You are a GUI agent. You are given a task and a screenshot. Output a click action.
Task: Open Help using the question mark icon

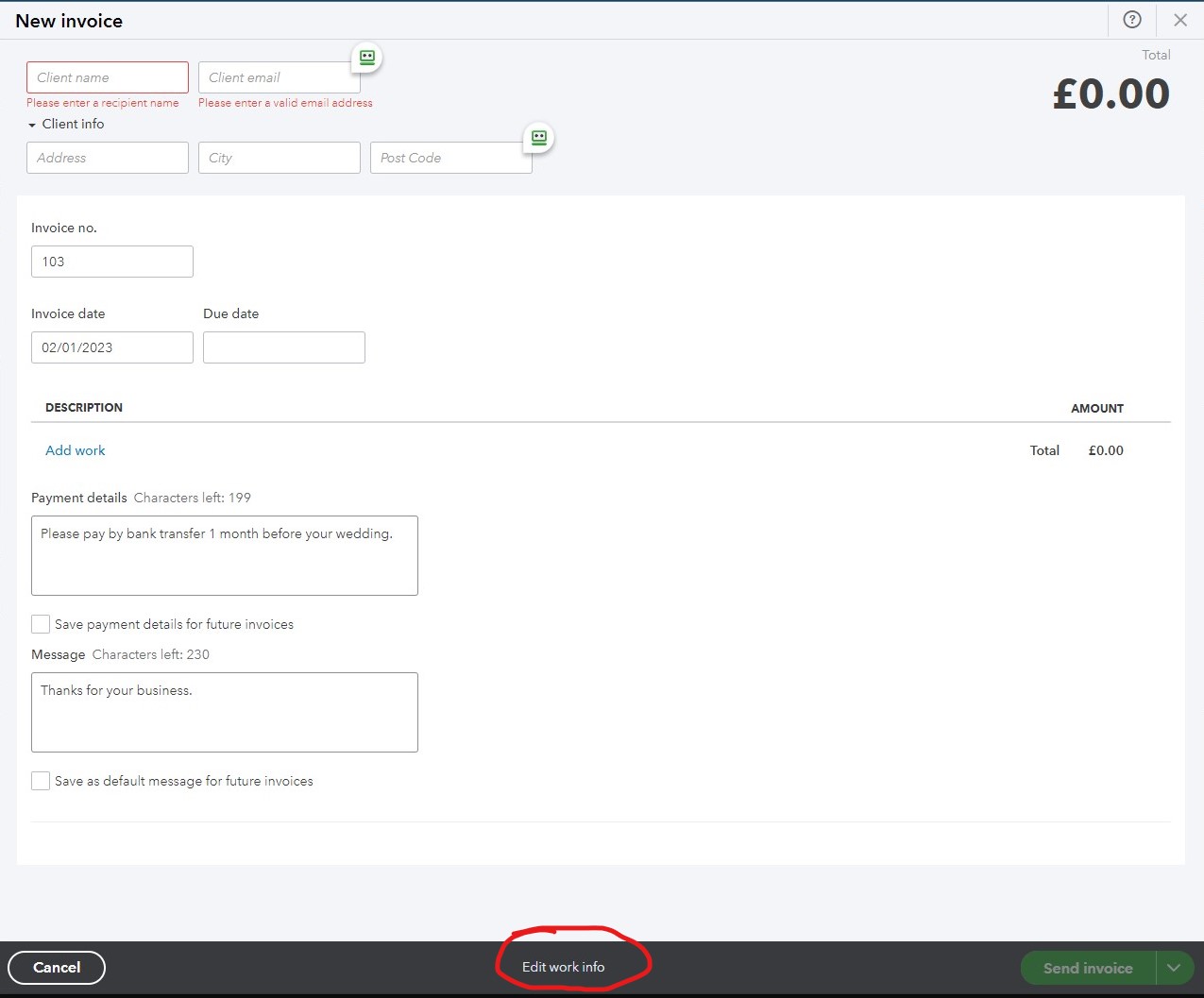[1132, 20]
